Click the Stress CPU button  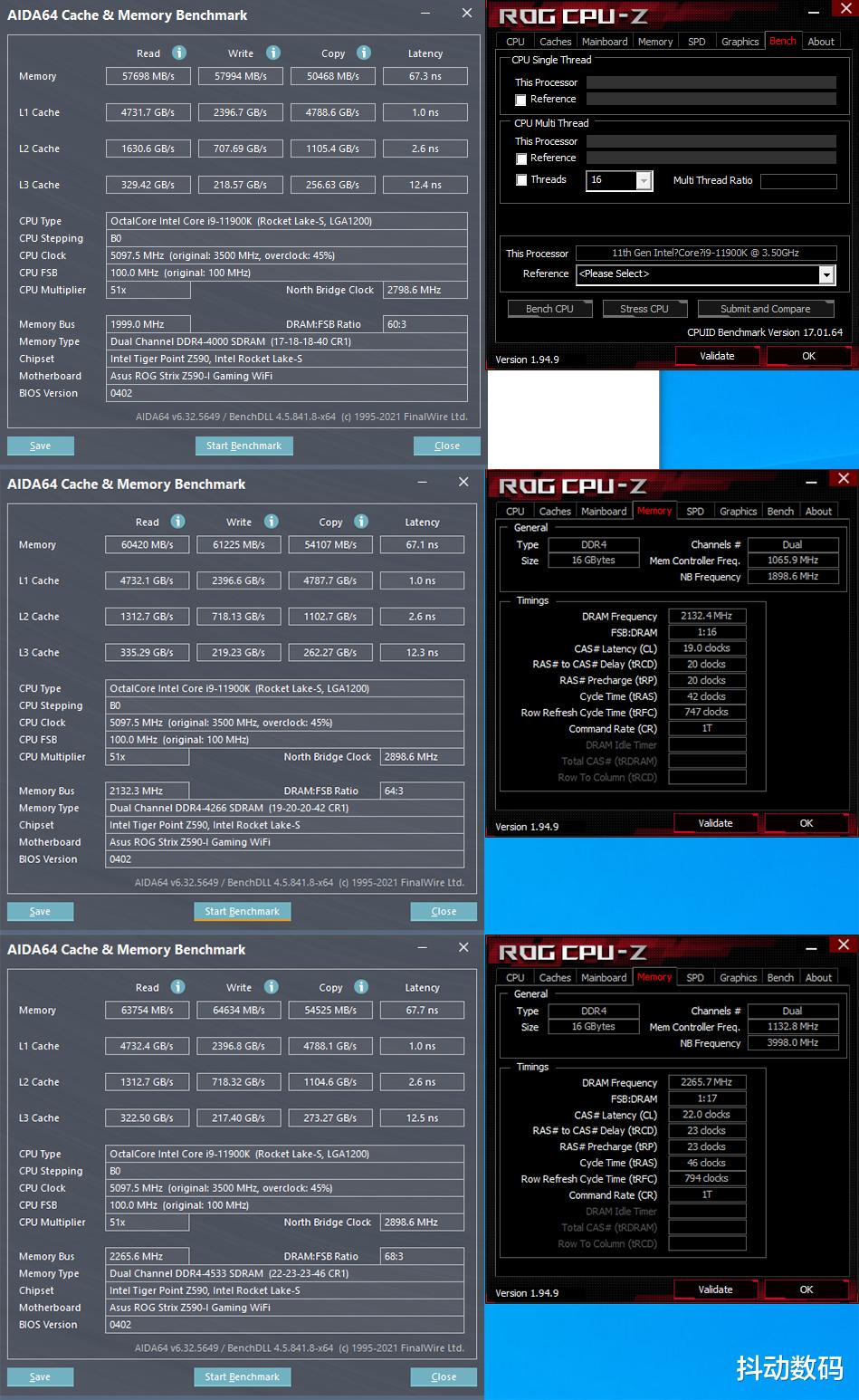tap(644, 309)
